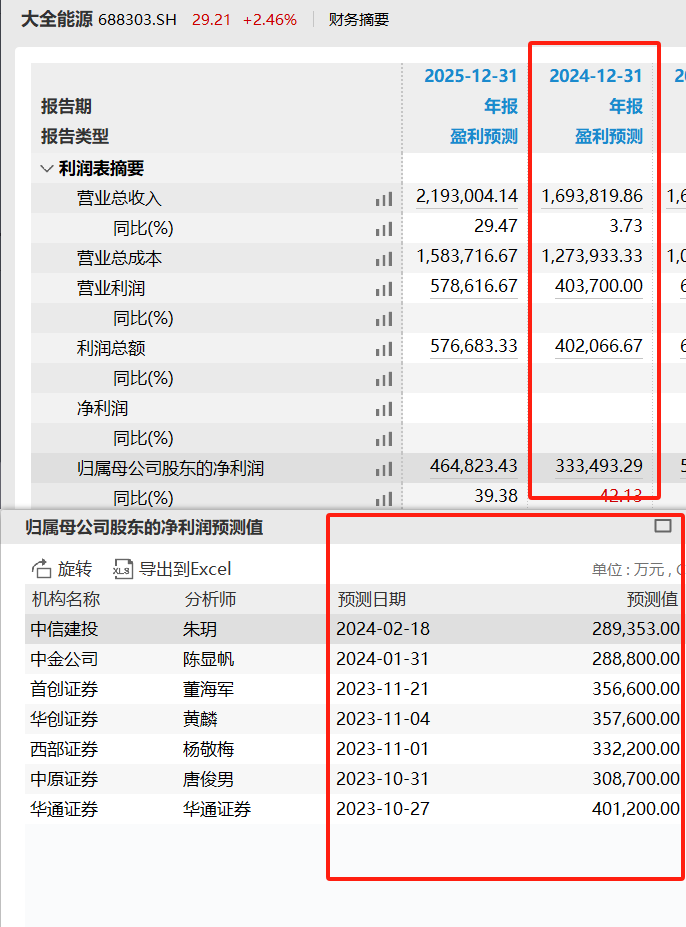The width and height of the screenshot is (686, 927).
Task: Click analyst name 陈显帆
Action: 208,659
